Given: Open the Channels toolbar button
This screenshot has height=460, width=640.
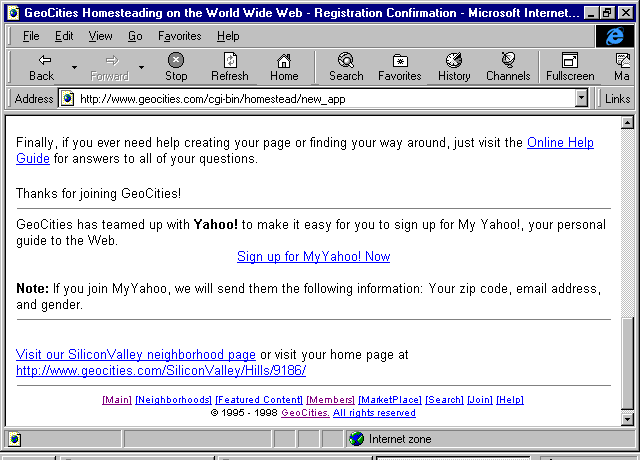Looking at the screenshot, I should 508,67.
